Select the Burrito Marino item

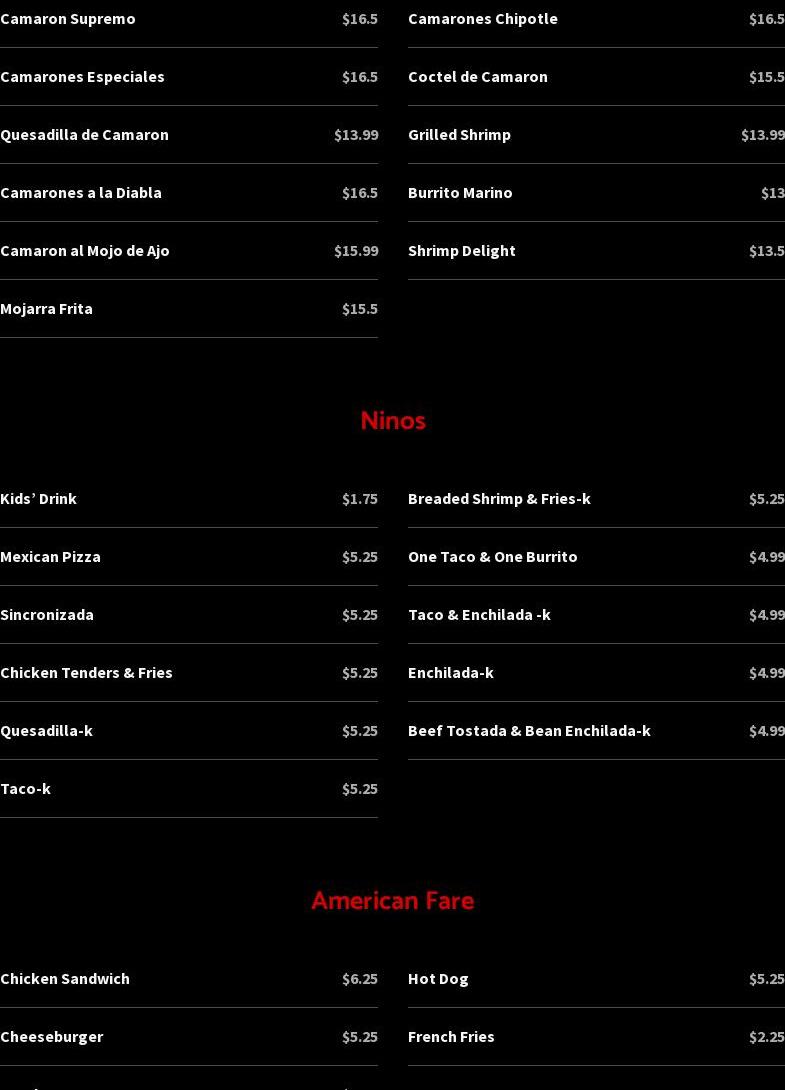pos(460,193)
